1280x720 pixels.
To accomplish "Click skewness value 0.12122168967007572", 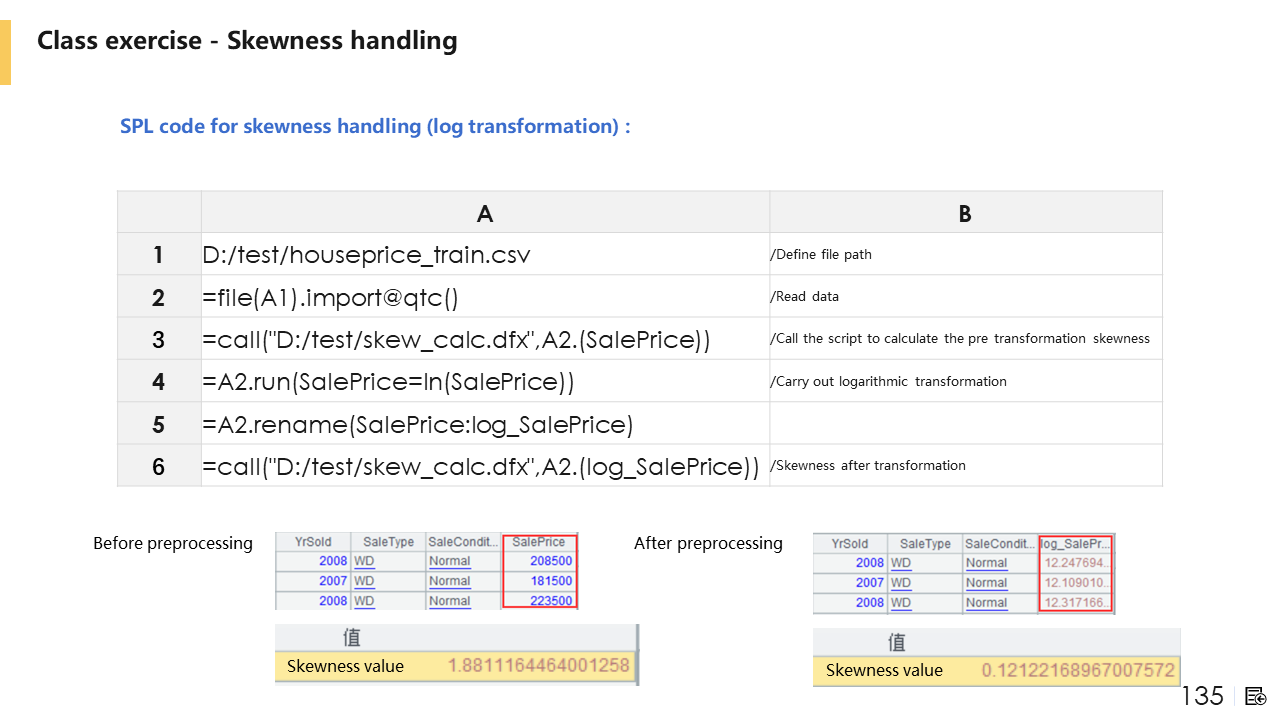I will pos(1078,670).
